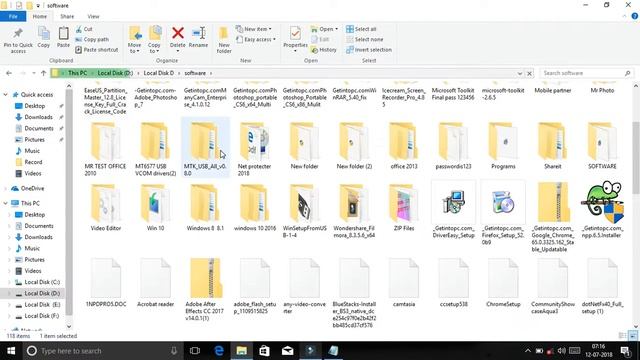Screen dimensions: 640x360
Task: Expand Local Disk (C:) in sidebar
Action: (9, 282)
